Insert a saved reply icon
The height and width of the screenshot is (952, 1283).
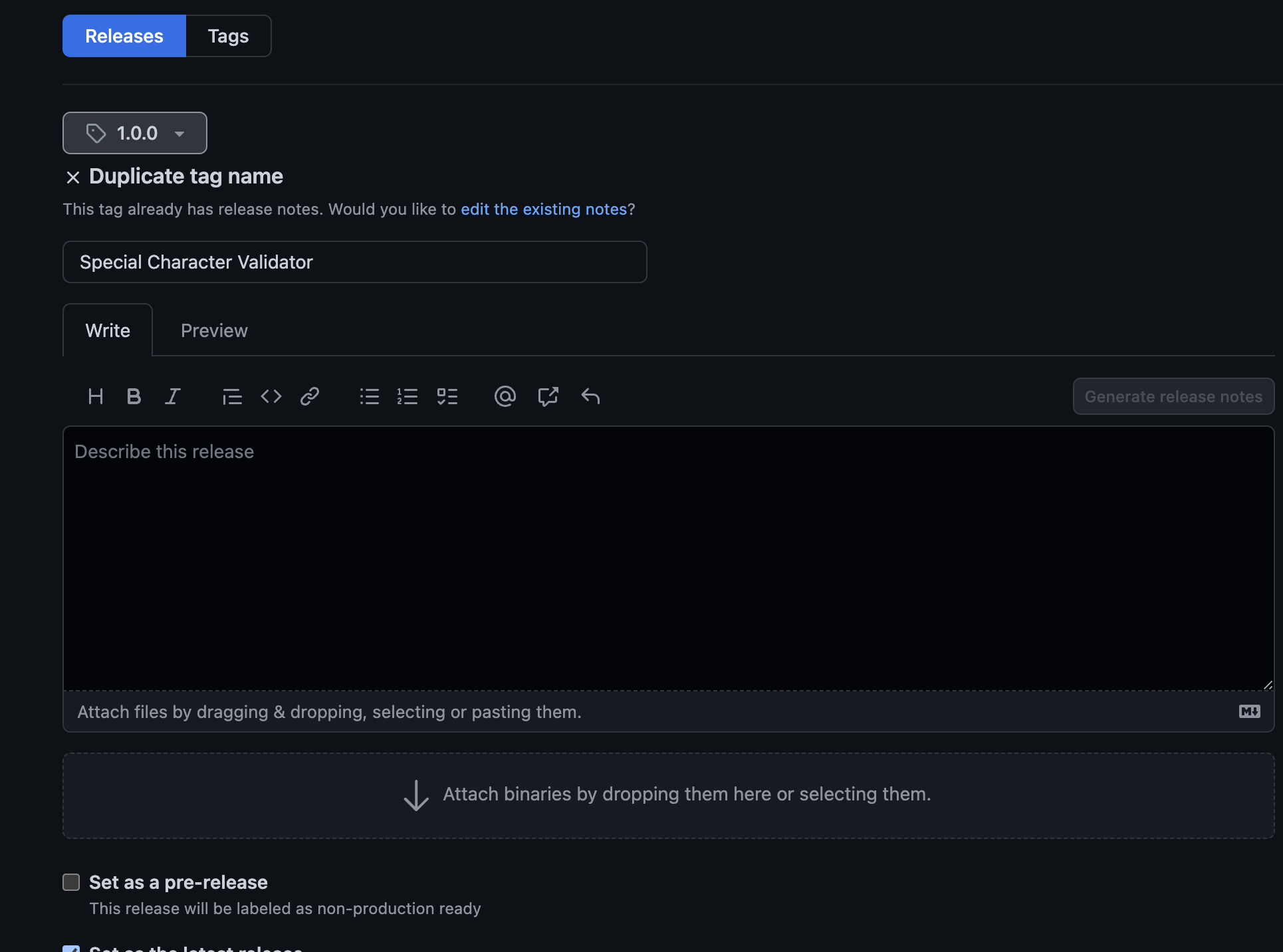(590, 397)
